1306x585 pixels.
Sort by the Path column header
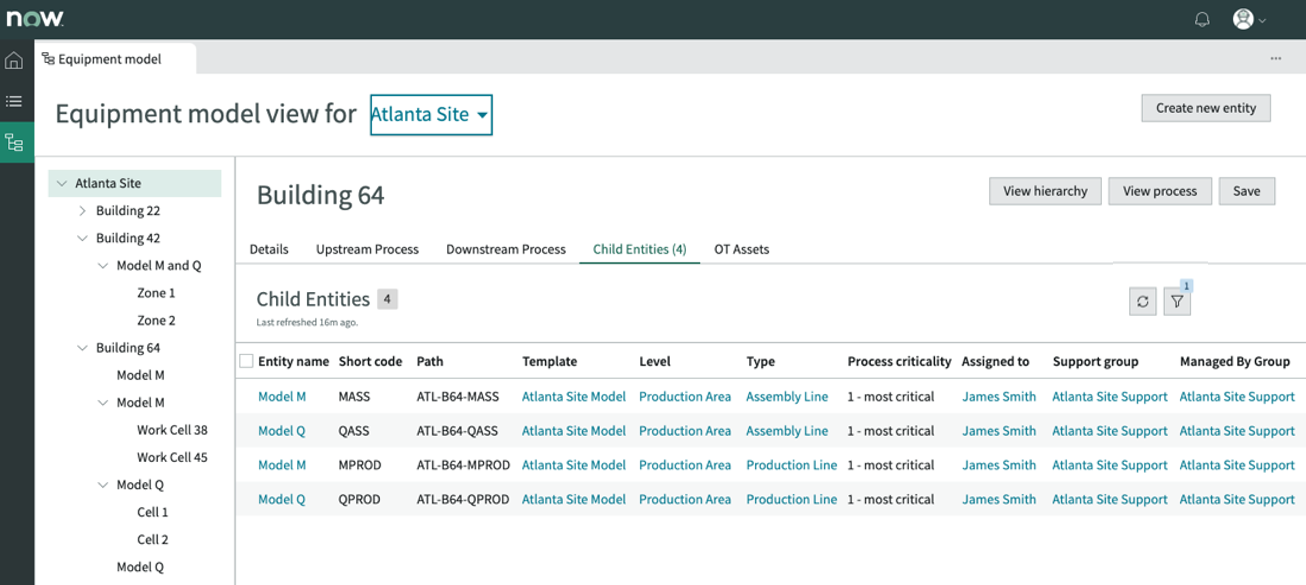click(x=430, y=361)
